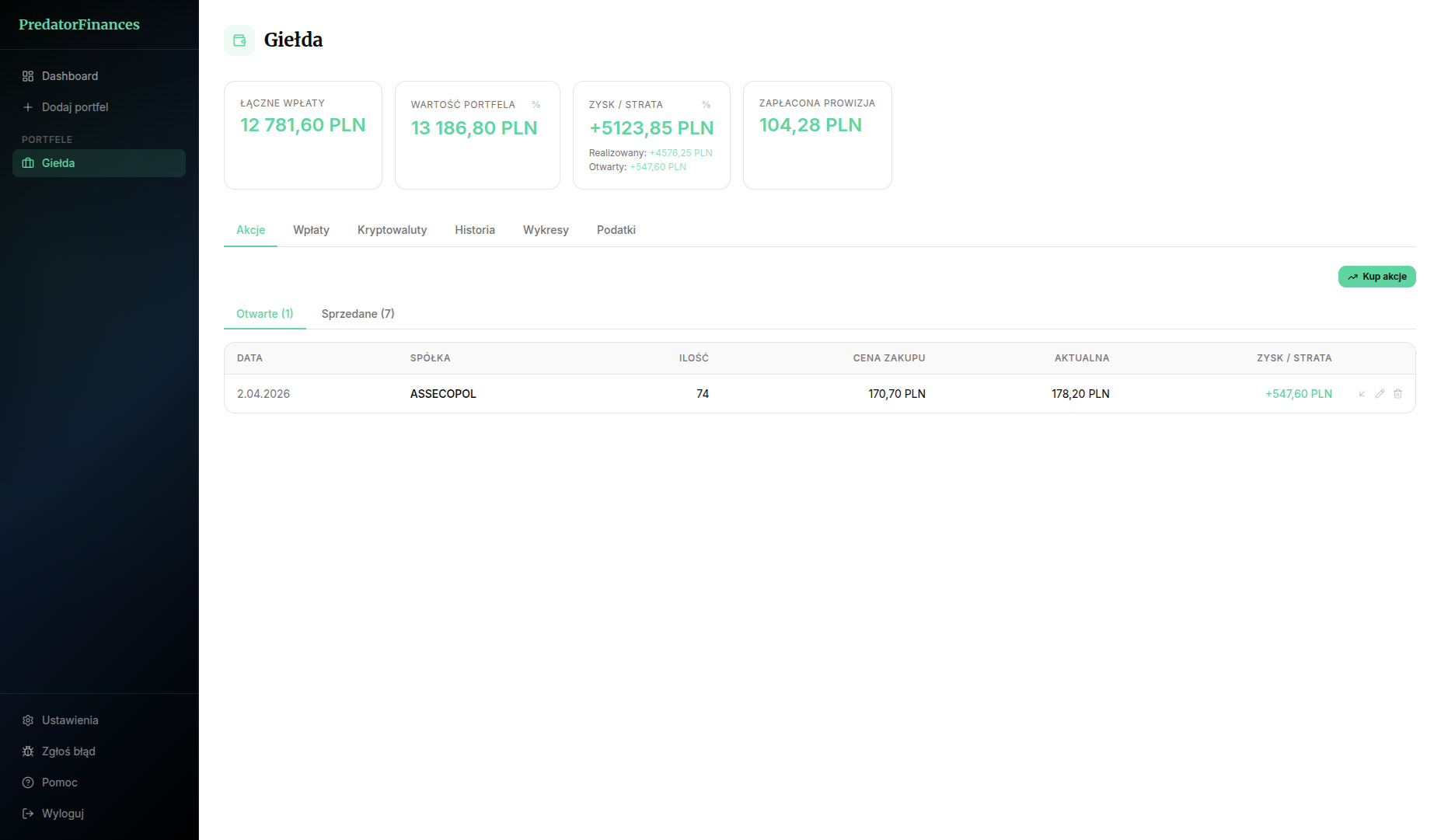Click the question mark icon beside Pomoc
Viewport: 1441px width, 840px height.
click(28, 782)
